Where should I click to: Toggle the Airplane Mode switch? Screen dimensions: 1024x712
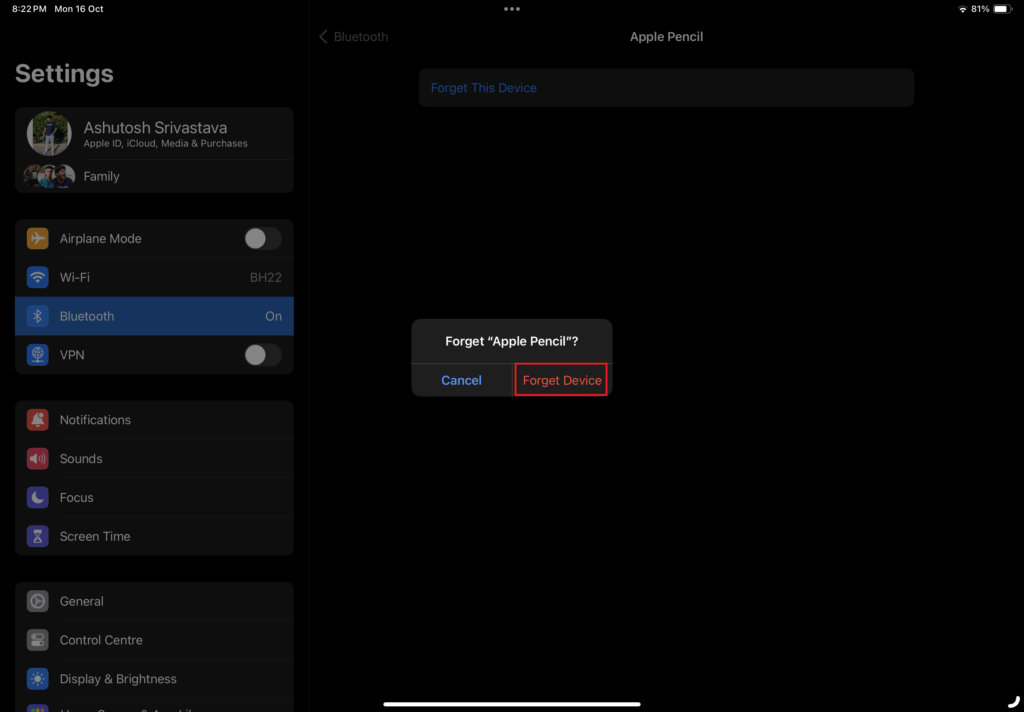click(263, 238)
